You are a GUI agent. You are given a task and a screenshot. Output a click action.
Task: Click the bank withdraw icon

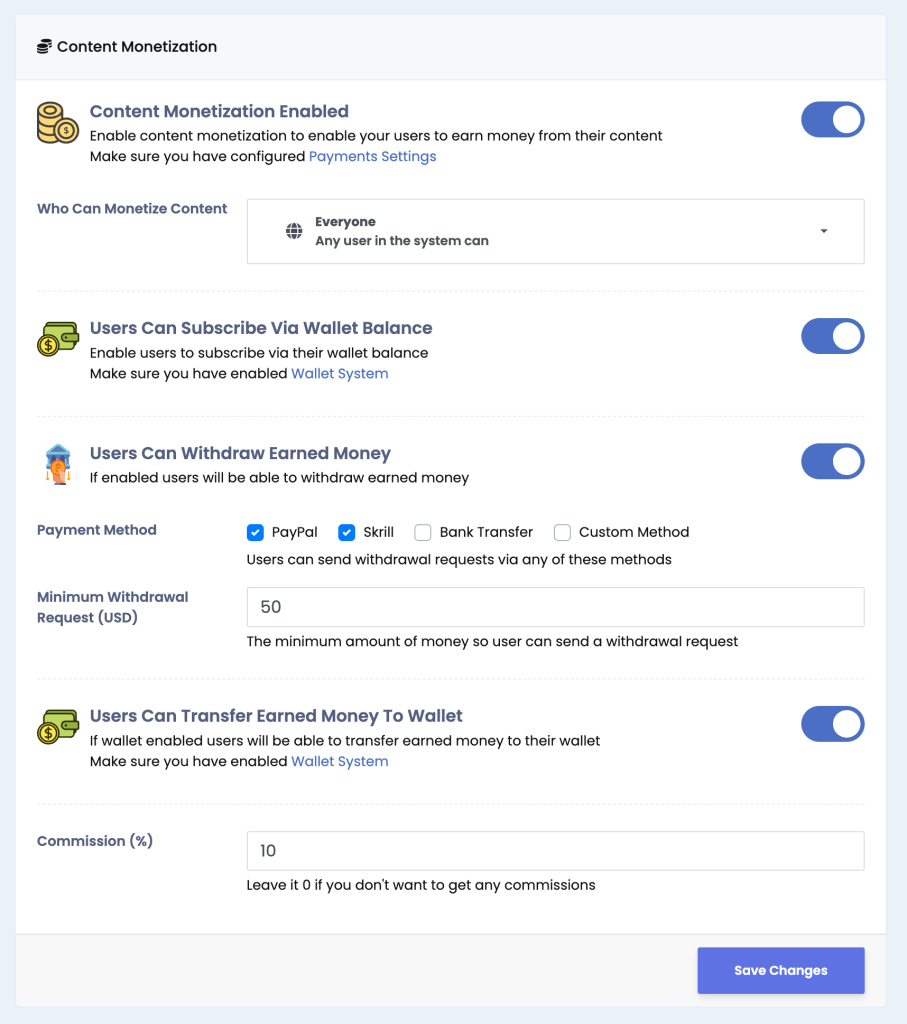point(57,464)
